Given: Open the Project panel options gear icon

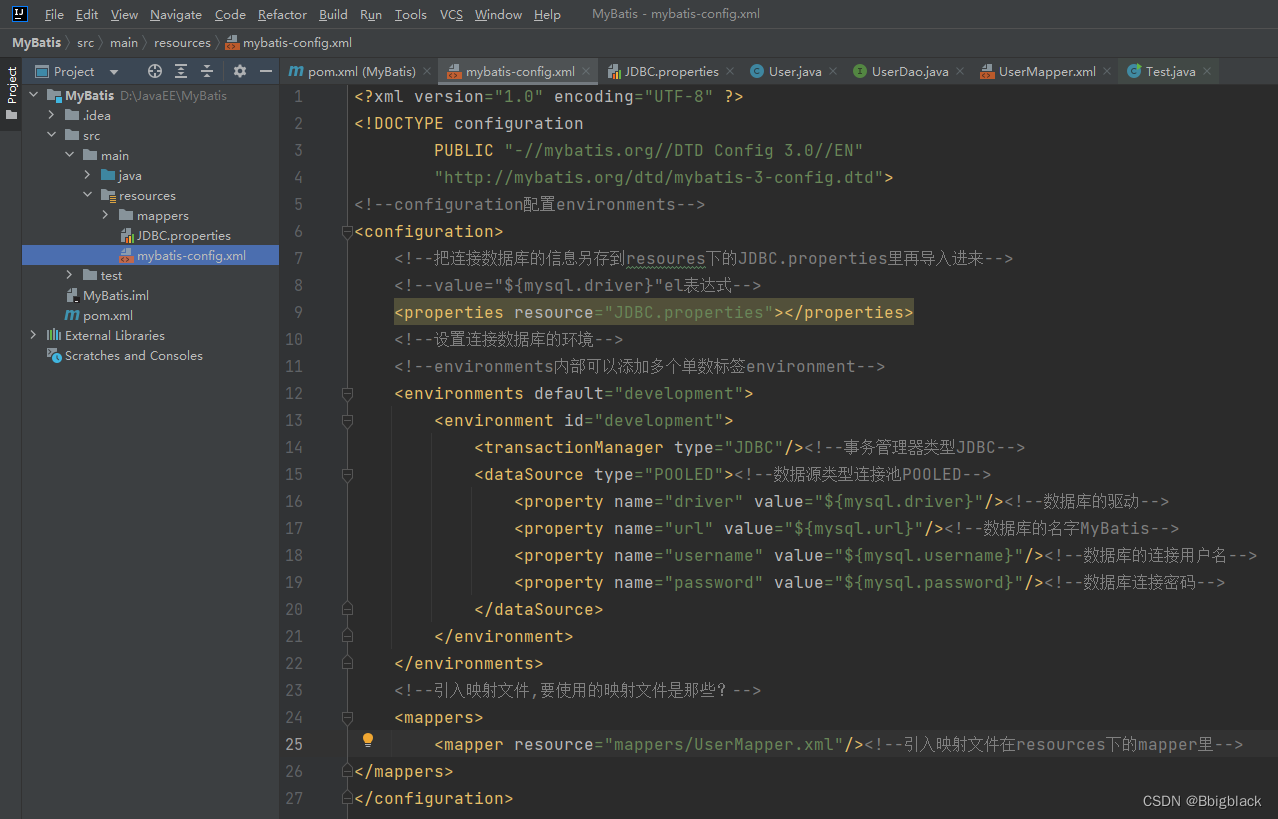Looking at the screenshot, I should [238, 71].
